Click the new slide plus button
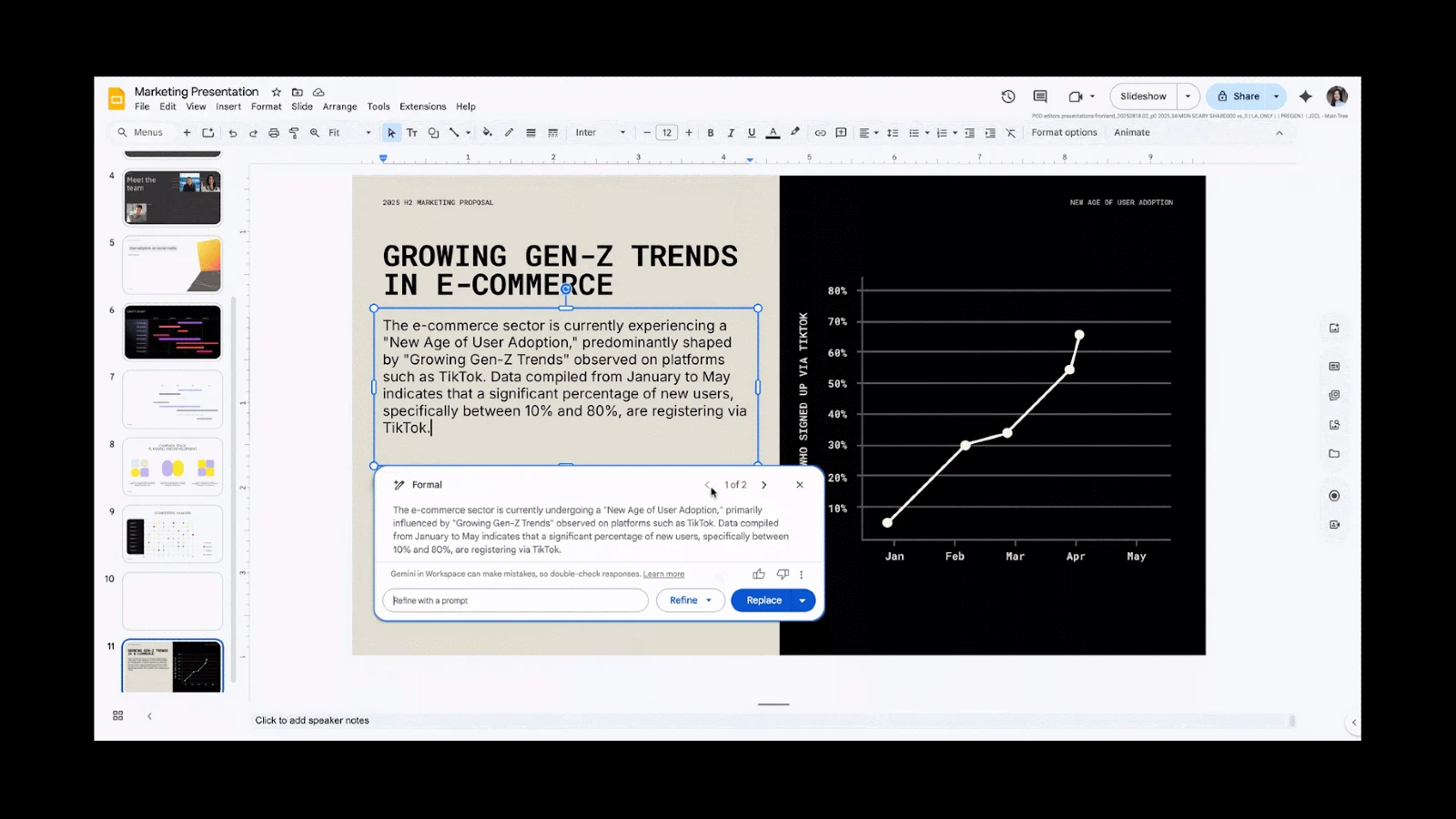Image resolution: width=1456 pixels, height=819 pixels. coord(187,133)
